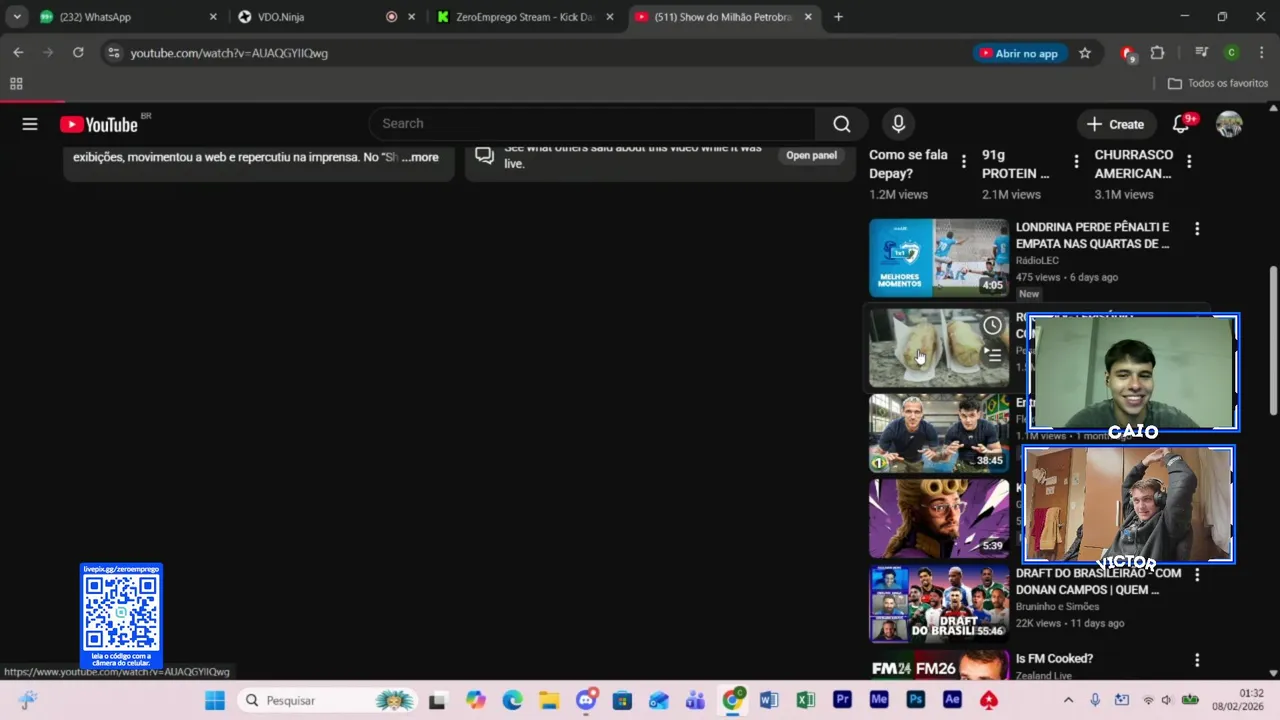Open the LONDRINA PERDE PÊNALTI video thumbnail
This screenshot has width=1280, height=720.
(x=939, y=258)
